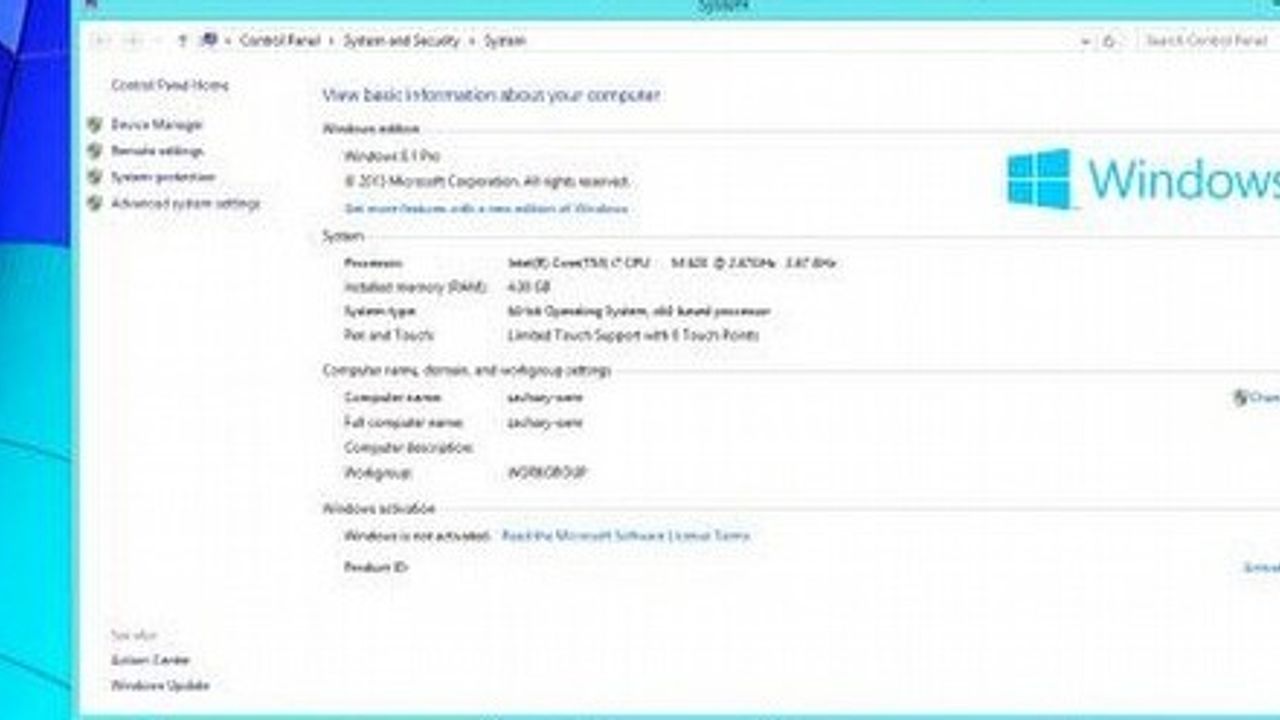Open Device Manager
Image resolution: width=1280 pixels, height=720 pixels.
pos(157,125)
